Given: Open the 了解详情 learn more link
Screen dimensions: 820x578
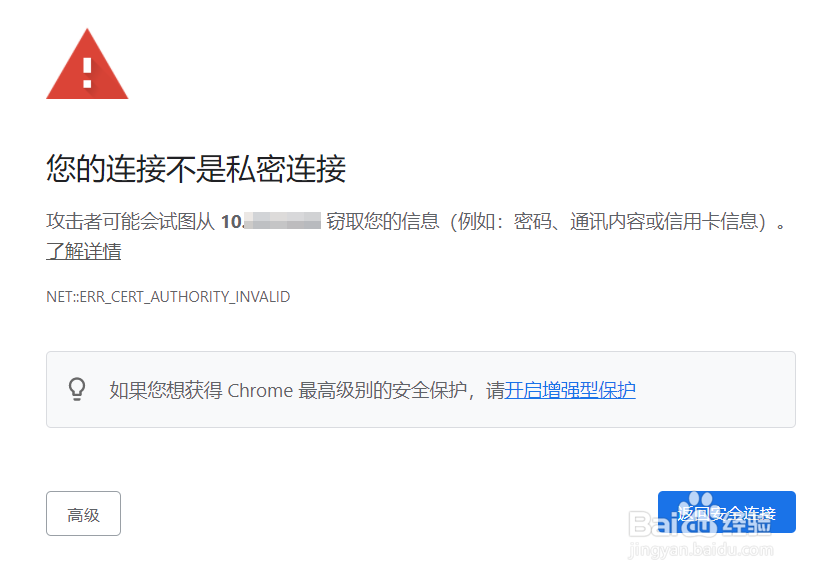Looking at the screenshot, I should pyautogui.click(x=84, y=251).
